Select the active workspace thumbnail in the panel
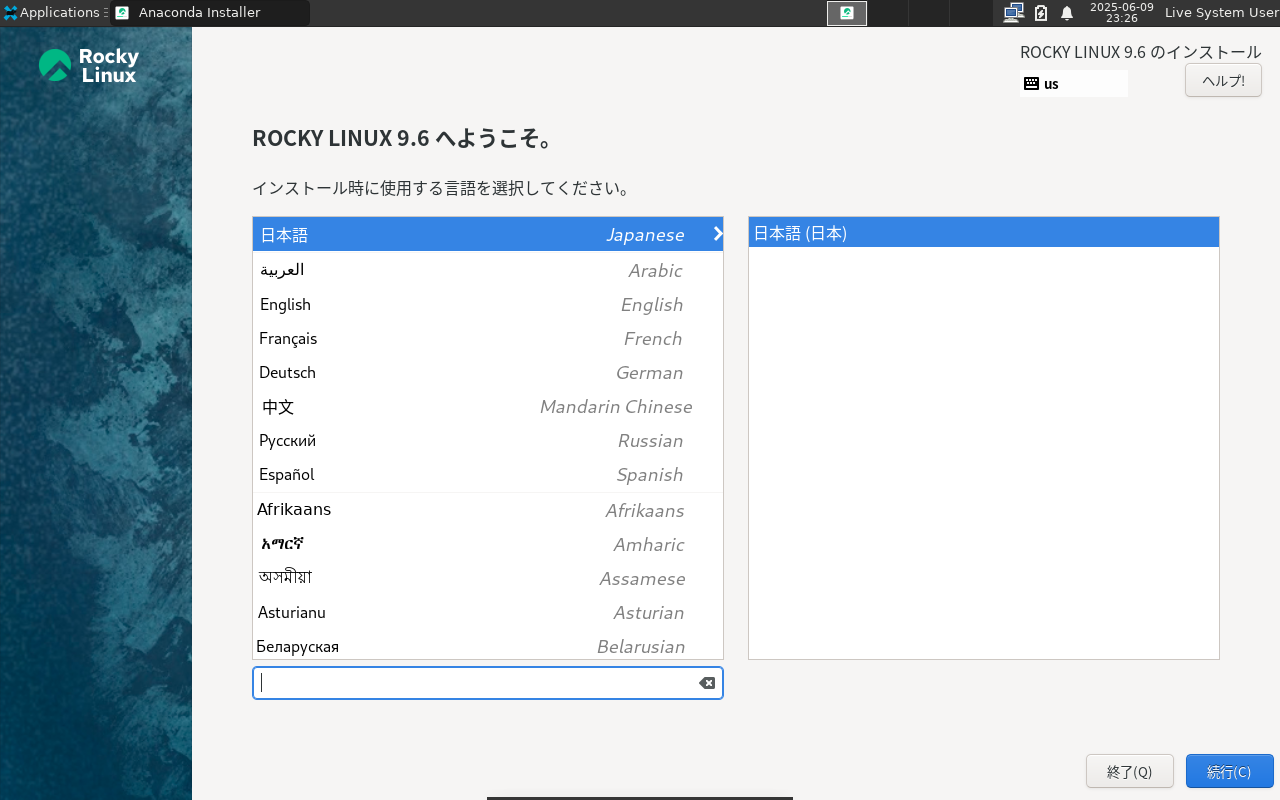1280x800 pixels. click(847, 13)
